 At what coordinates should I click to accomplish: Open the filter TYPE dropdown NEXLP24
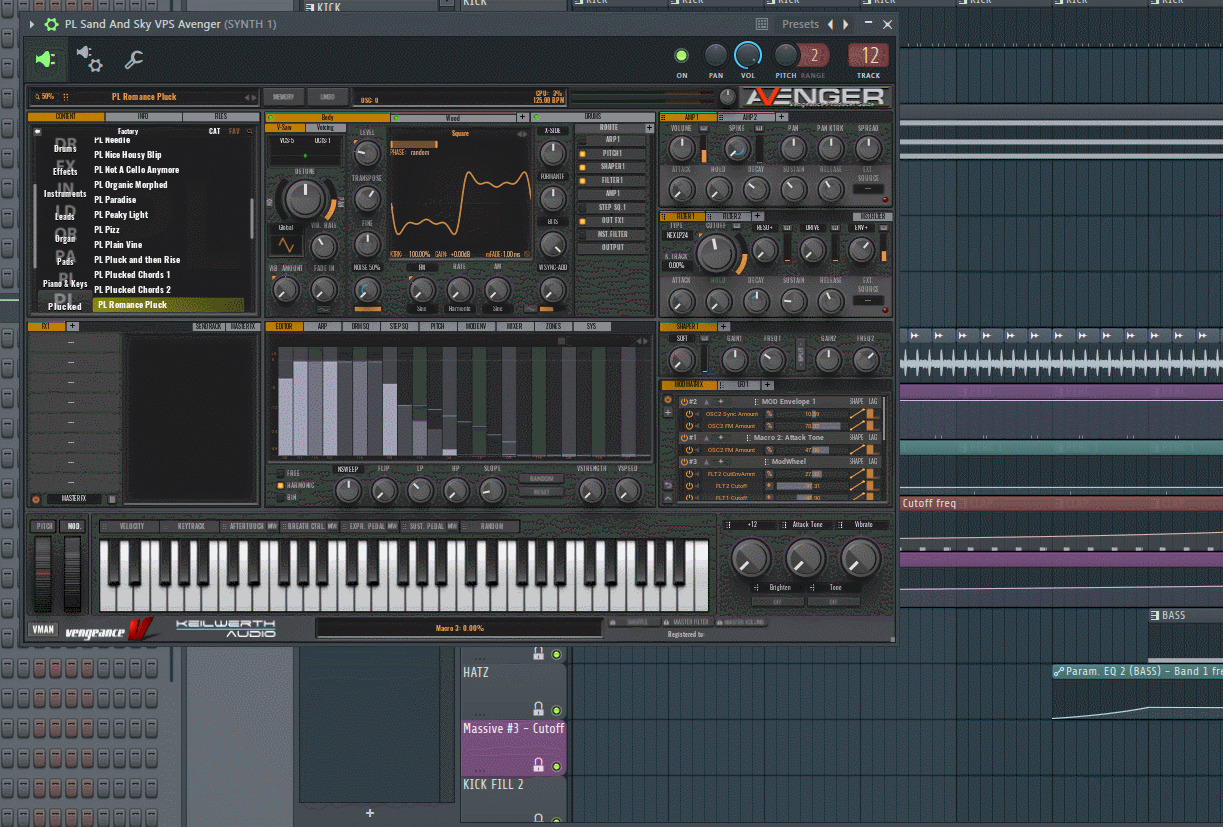coord(677,236)
